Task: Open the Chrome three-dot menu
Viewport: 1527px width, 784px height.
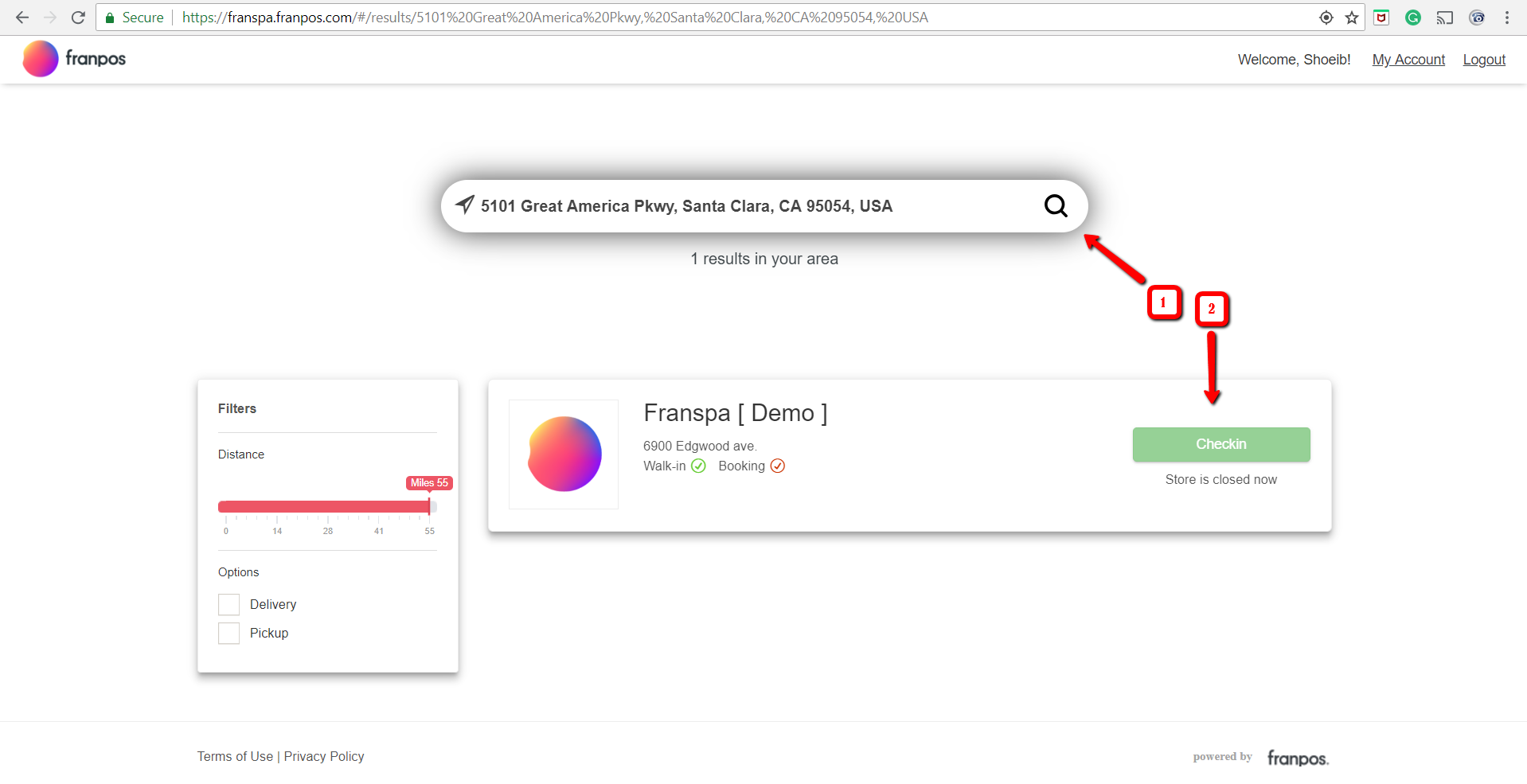Action: tap(1507, 18)
